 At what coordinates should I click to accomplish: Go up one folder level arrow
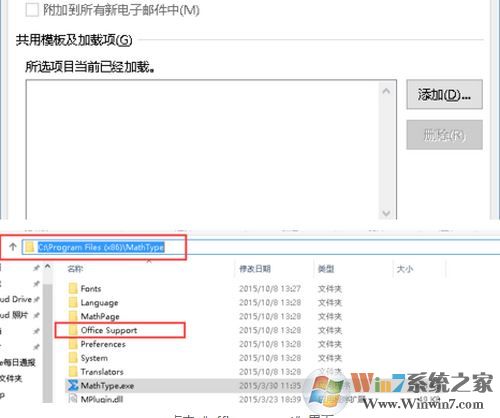pyautogui.click(x=13, y=247)
